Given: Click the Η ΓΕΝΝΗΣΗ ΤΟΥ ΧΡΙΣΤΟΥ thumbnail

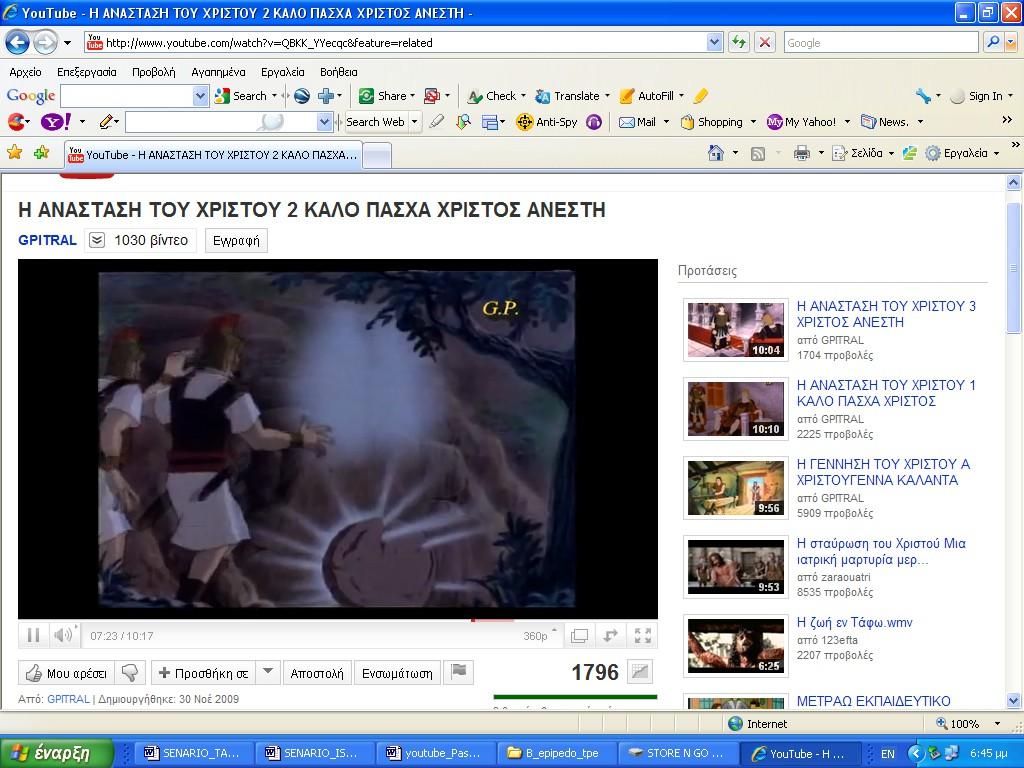Looking at the screenshot, I should (736, 488).
